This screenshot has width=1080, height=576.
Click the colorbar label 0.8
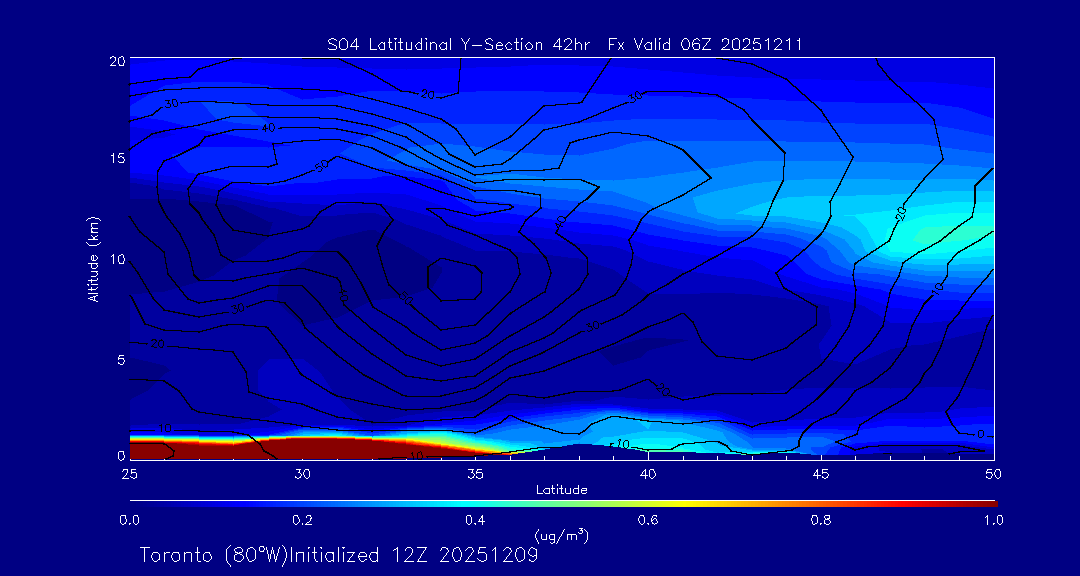pyautogui.click(x=821, y=520)
